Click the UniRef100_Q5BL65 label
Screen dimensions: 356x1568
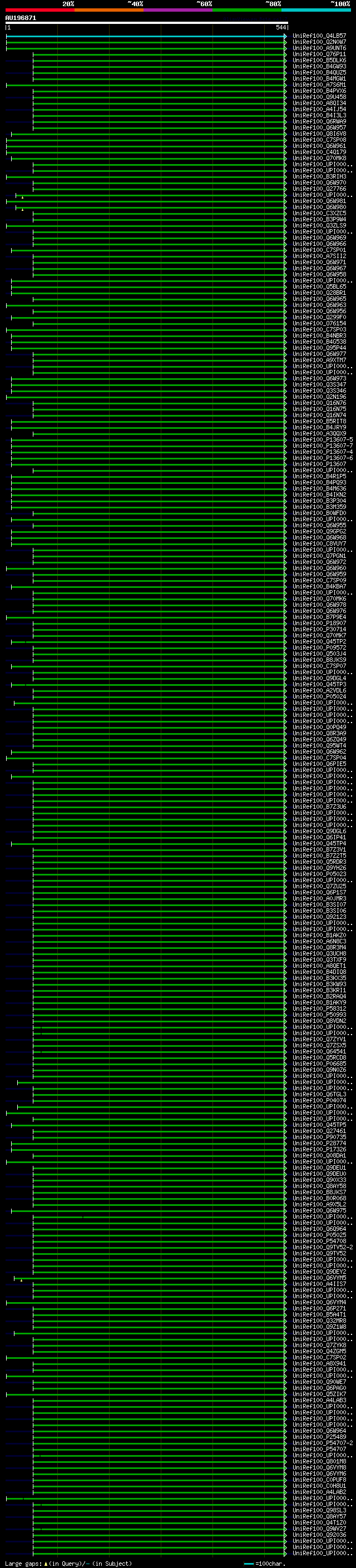coord(319,286)
